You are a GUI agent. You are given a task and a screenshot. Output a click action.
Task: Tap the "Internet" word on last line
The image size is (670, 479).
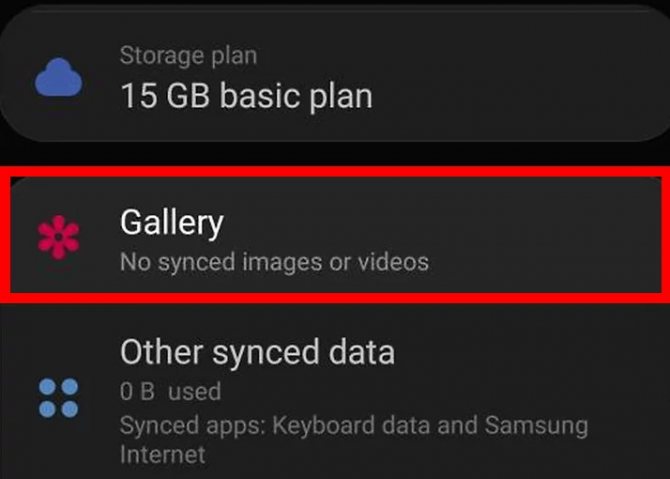pos(163,455)
